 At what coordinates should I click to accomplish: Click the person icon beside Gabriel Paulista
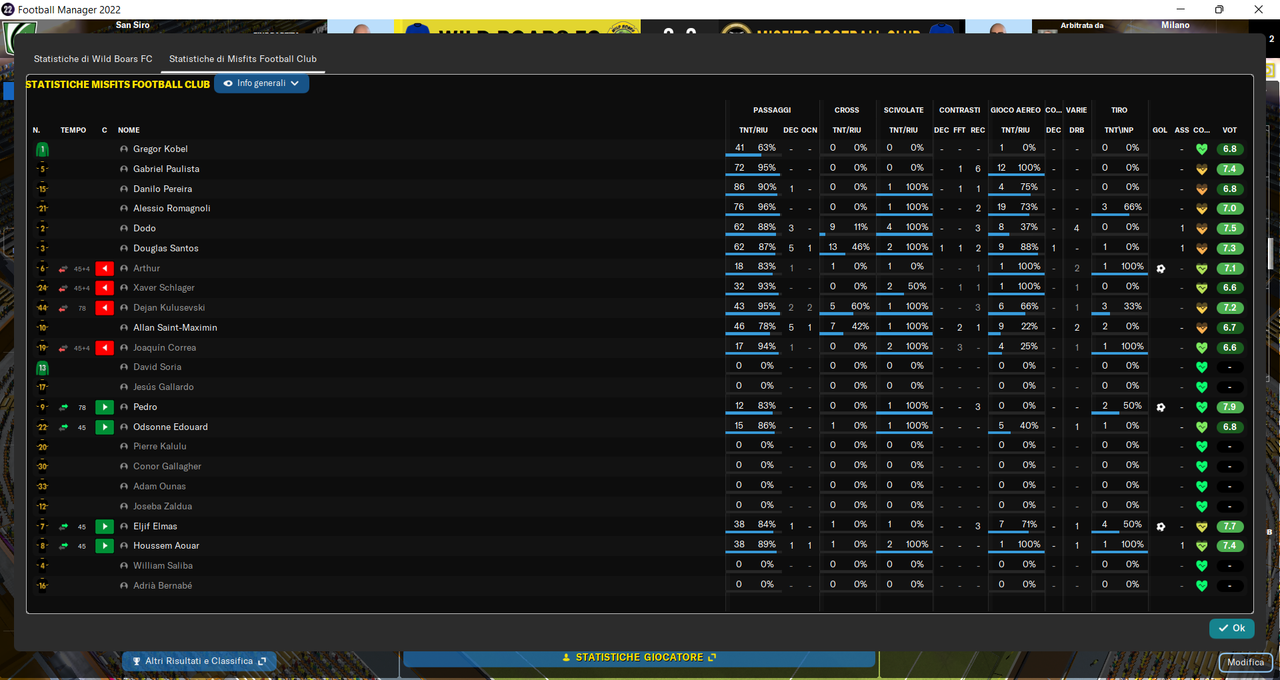pyautogui.click(x=124, y=169)
